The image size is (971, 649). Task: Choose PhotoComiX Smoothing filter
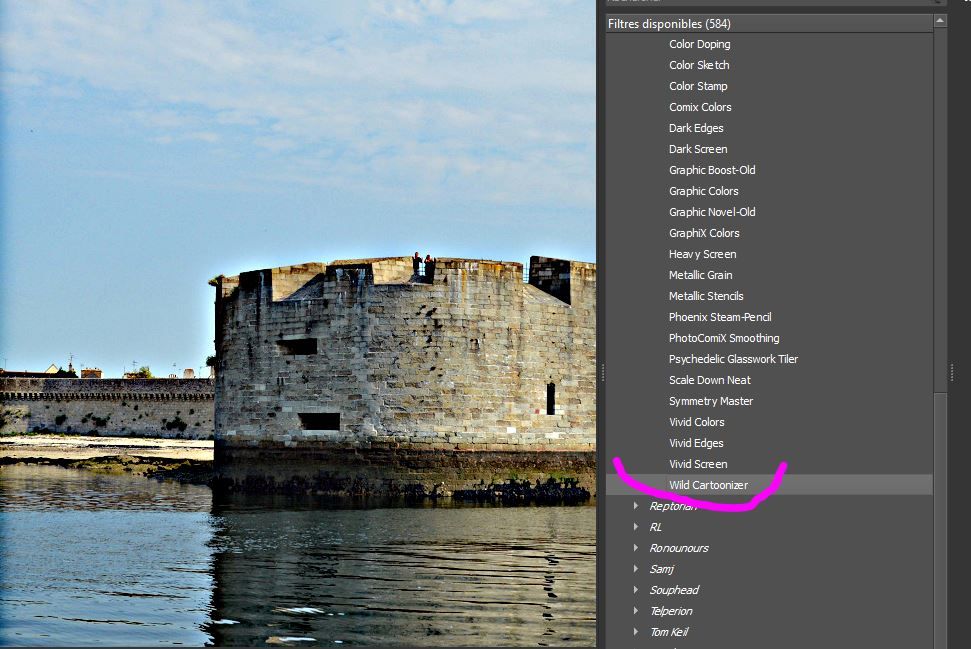pos(724,339)
